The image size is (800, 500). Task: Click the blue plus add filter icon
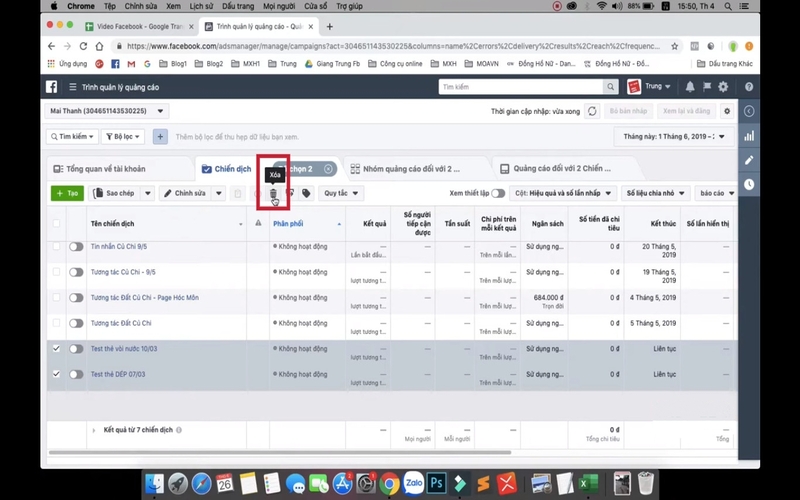160,137
